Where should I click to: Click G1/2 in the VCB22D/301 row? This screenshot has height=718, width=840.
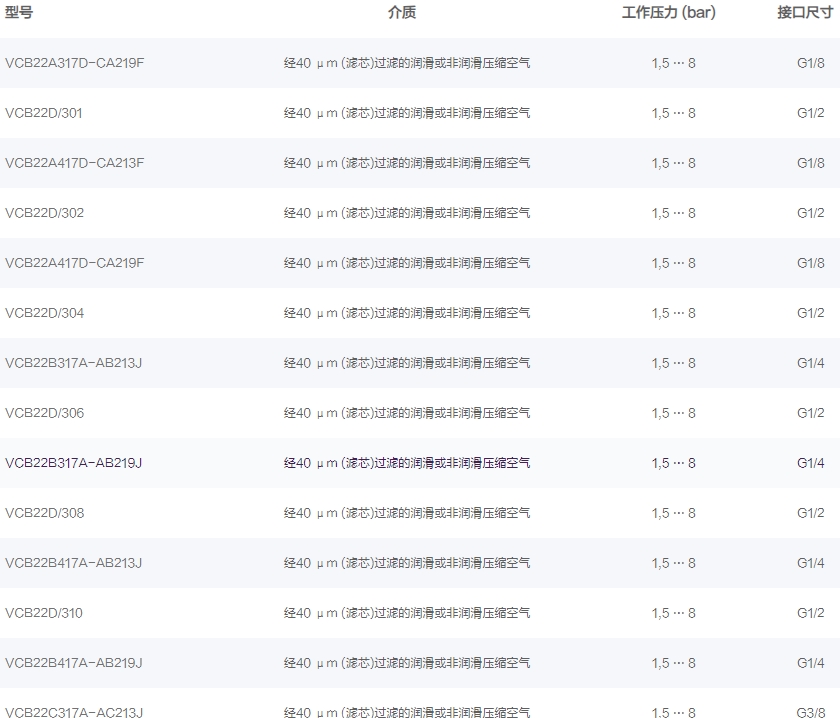point(811,113)
